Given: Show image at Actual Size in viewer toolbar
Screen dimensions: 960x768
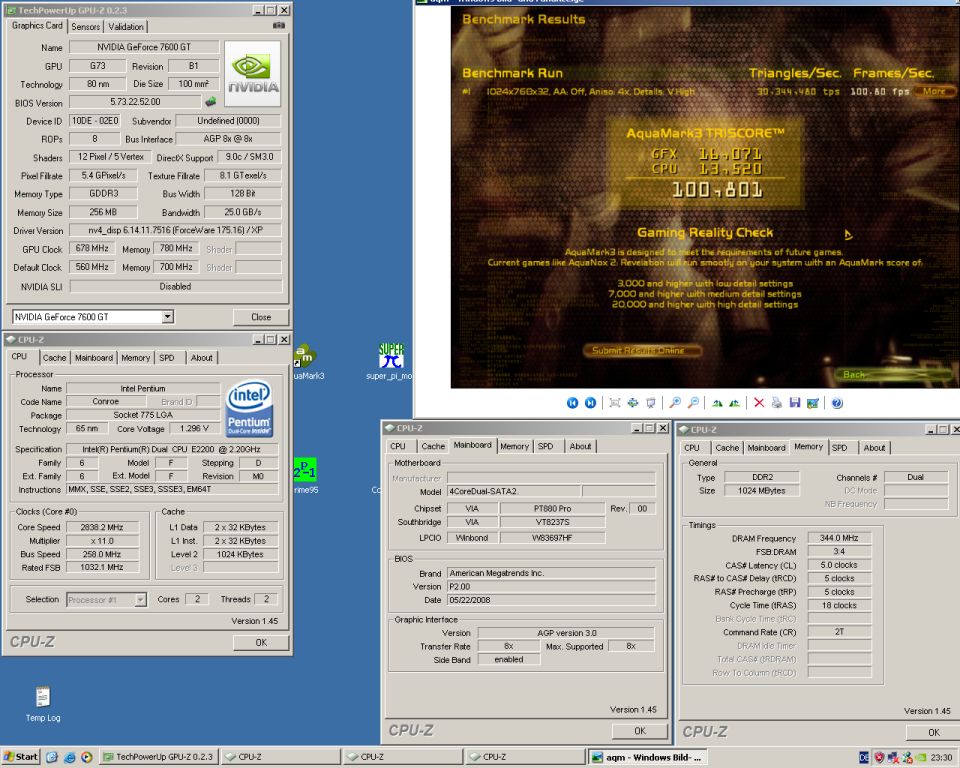Looking at the screenshot, I should coord(632,402).
